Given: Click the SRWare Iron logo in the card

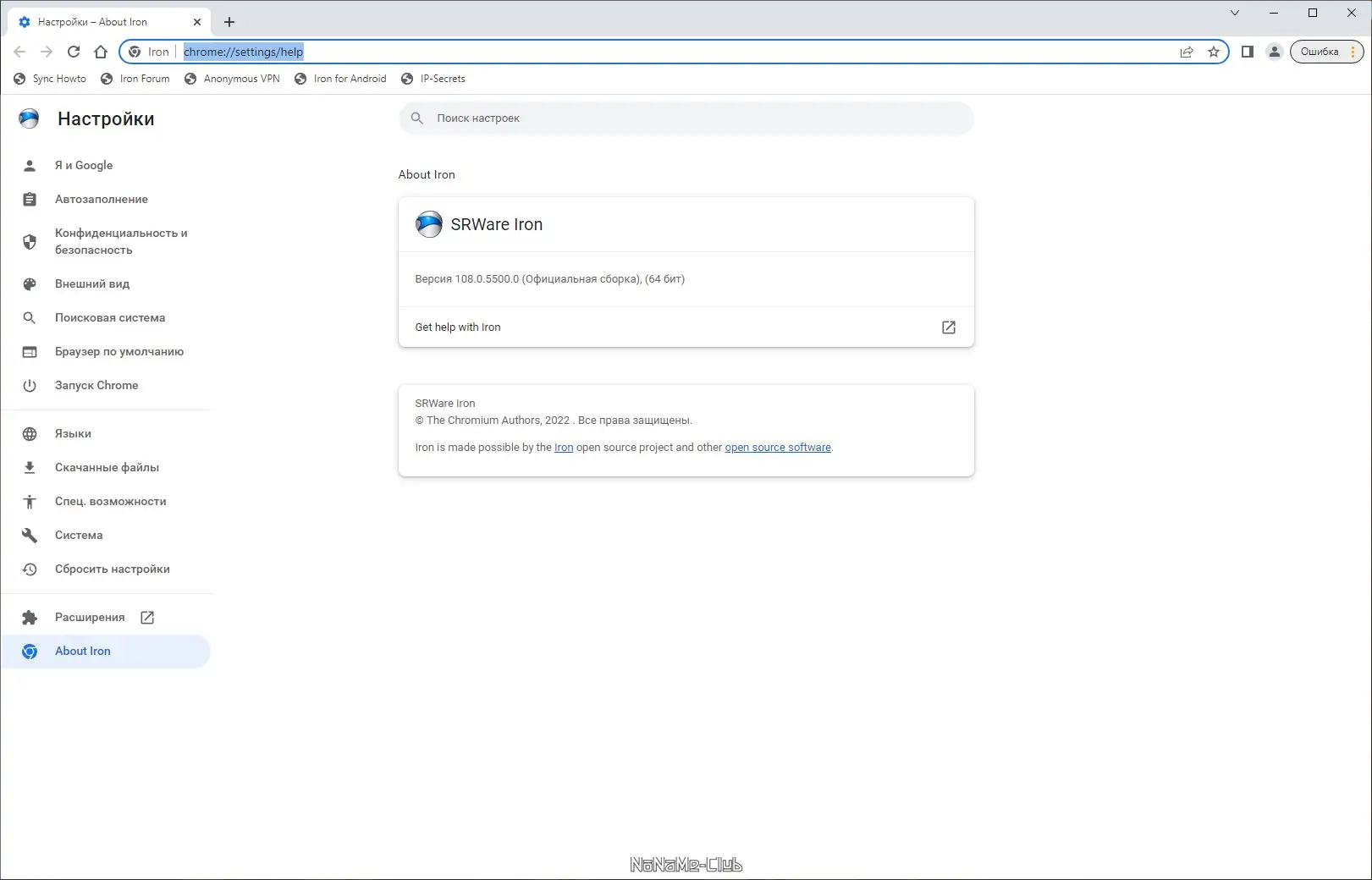Looking at the screenshot, I should [x=429, y=224].
